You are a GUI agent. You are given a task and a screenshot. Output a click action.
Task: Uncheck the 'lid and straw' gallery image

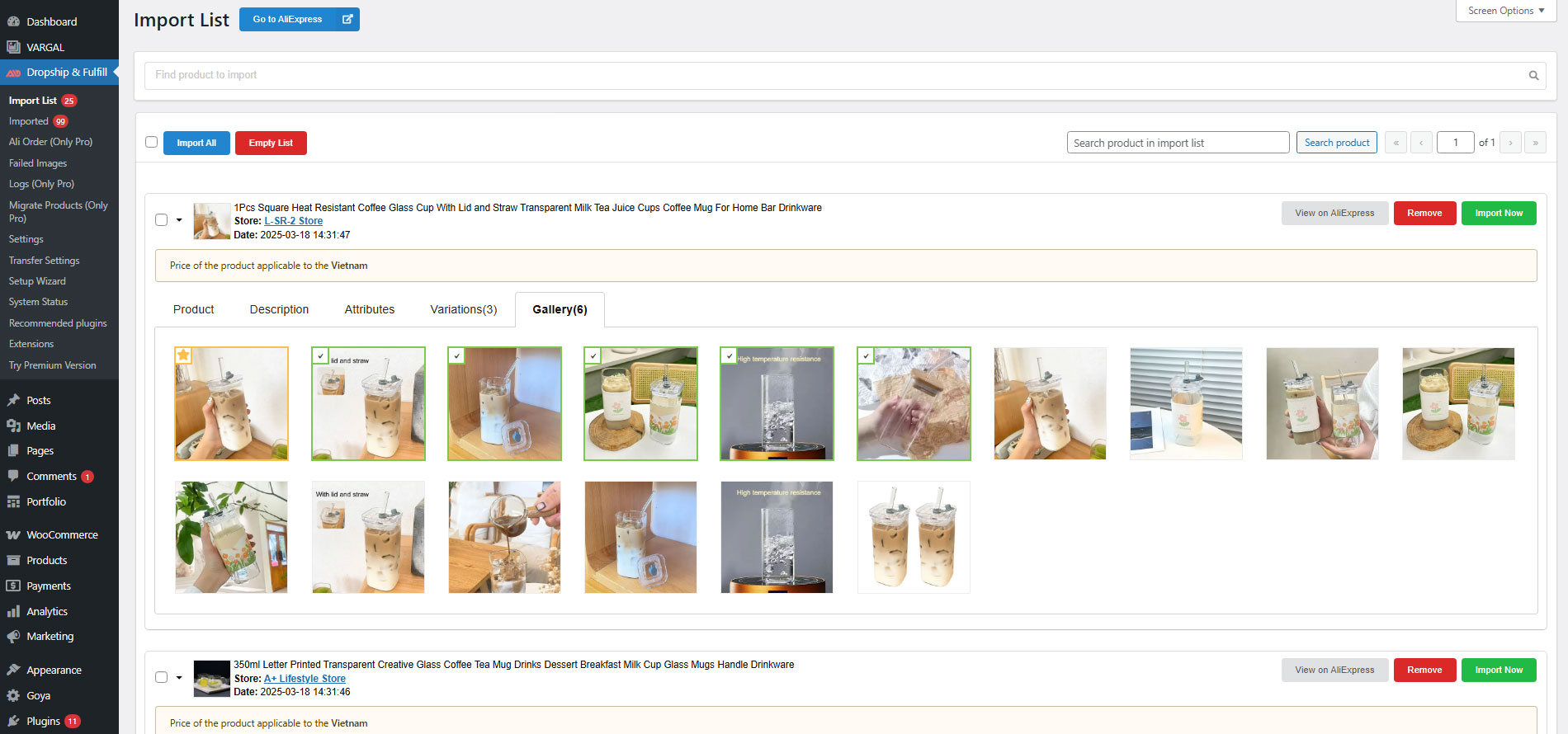tap(320, 355)
